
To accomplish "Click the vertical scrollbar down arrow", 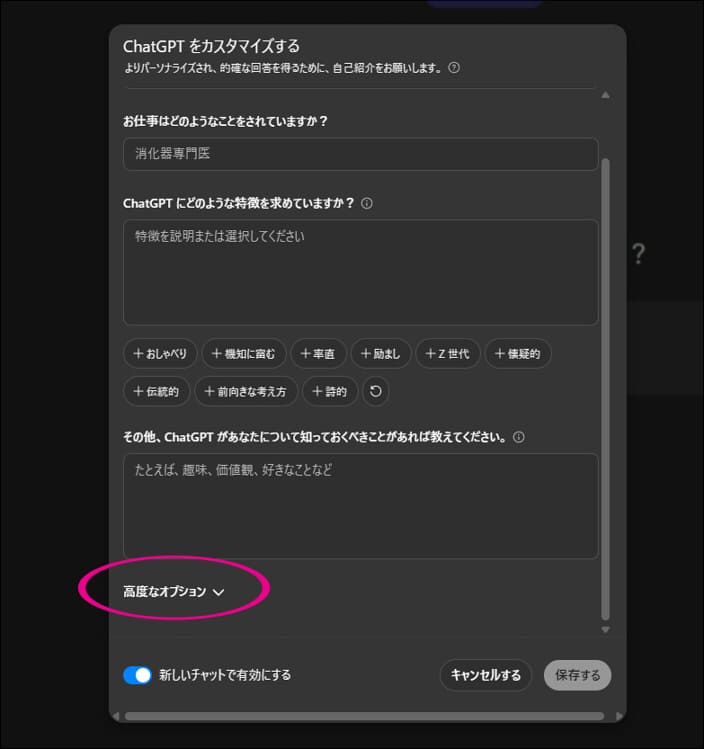I will point(605,630).
